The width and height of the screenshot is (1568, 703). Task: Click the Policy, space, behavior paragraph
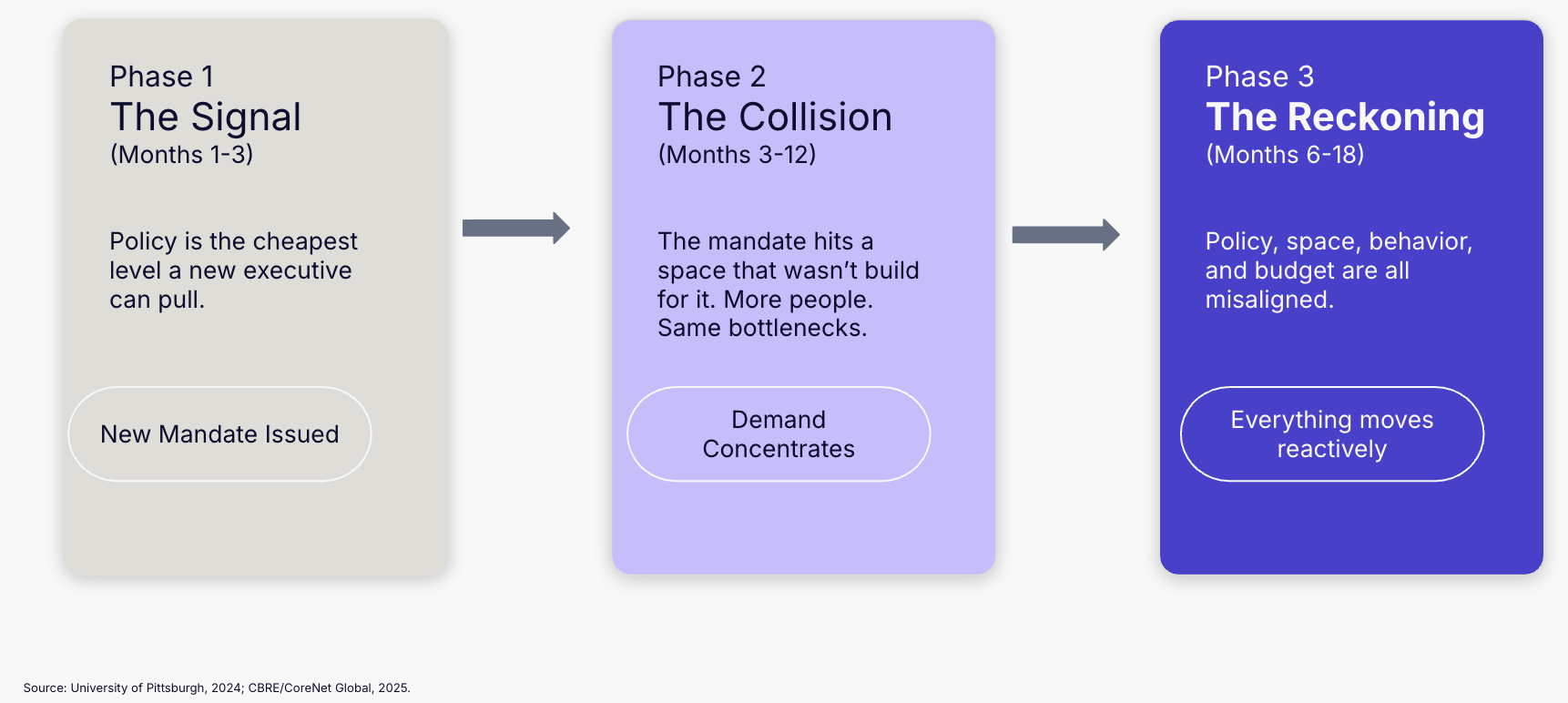[1339, 270]
